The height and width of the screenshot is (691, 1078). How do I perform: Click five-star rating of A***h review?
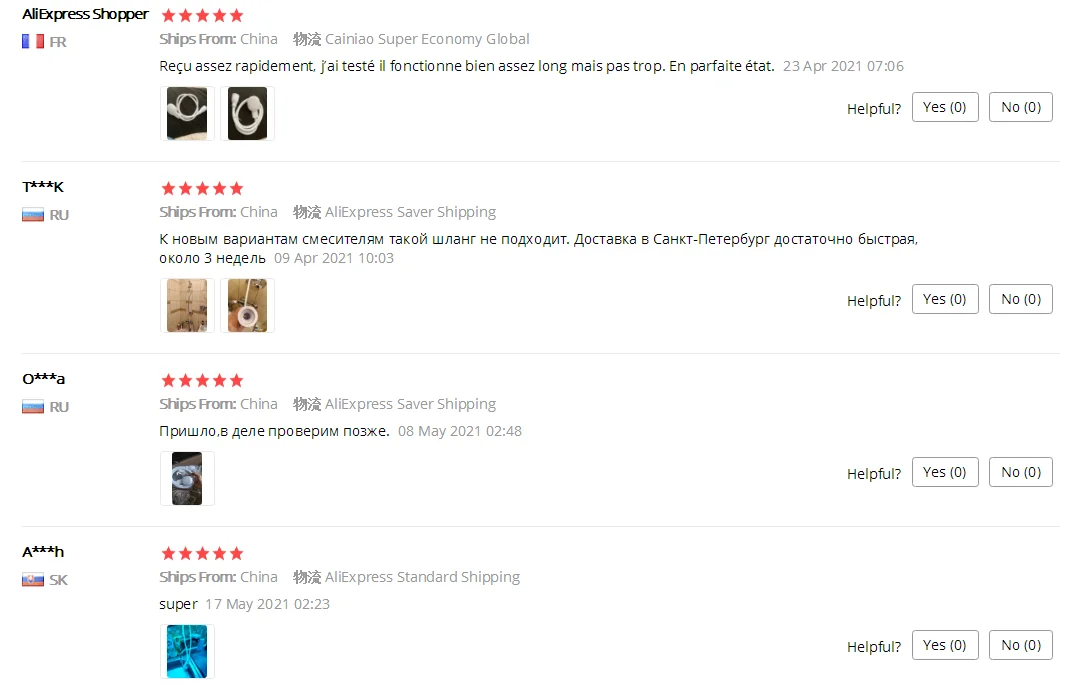pyautogui.click(x=202, y=553)
